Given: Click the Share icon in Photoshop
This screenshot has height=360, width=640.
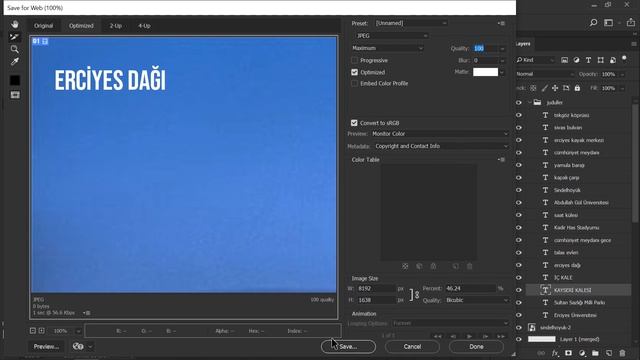Looking at the screenshot, I should [x=631, y=23].
